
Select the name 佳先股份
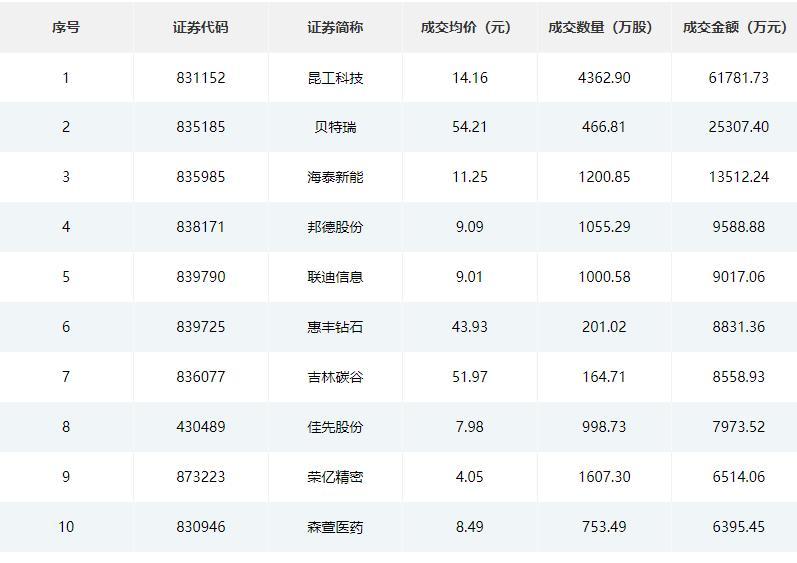(335, 427)
